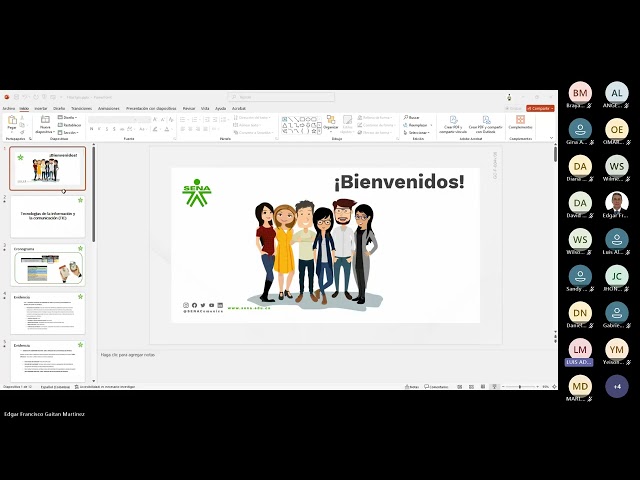Click the decrease font size icon
The width and height of the screenshot is (640, 480).
point(163,119)
